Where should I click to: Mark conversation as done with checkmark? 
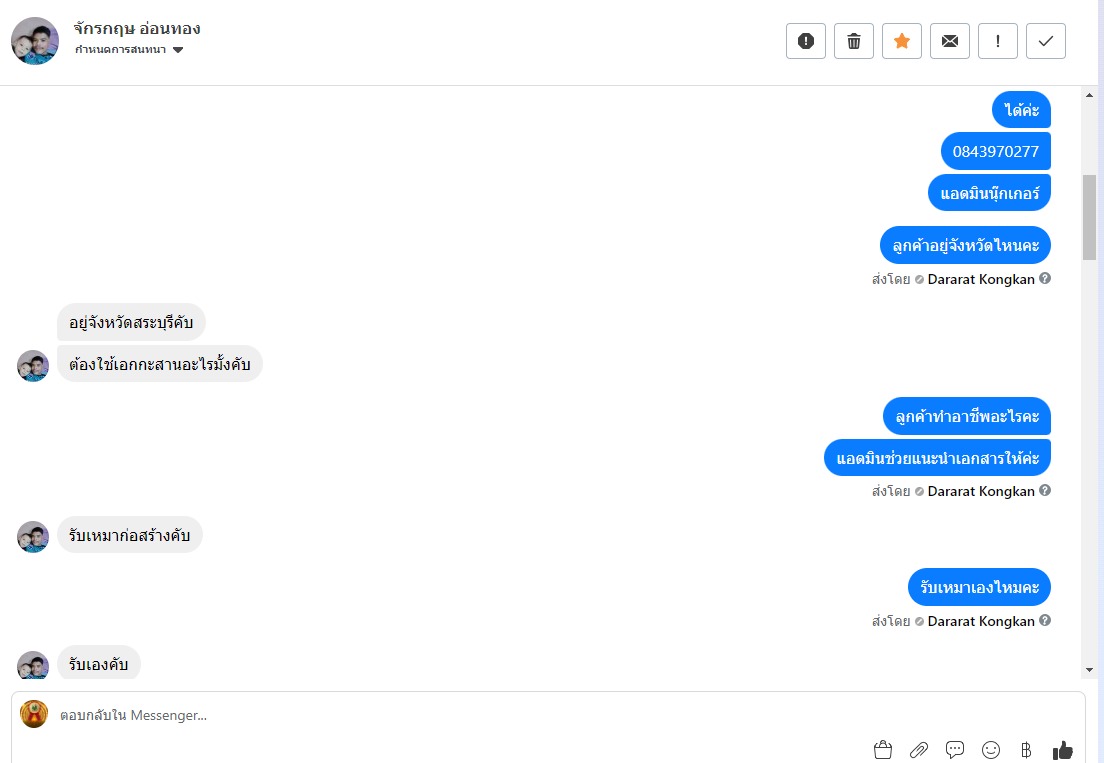tap(1046, 41)
